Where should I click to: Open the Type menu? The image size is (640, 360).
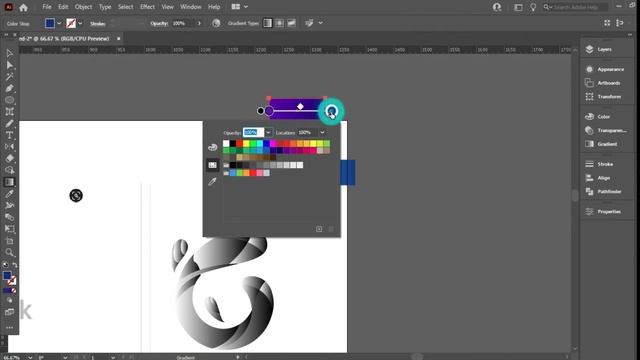(x=105, y=7)
